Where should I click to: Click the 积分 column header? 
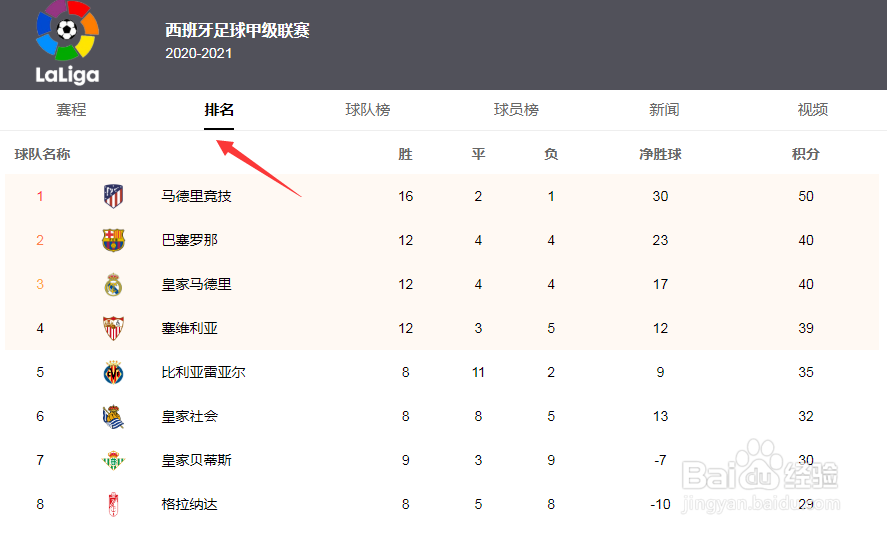(x=806, y=154)
